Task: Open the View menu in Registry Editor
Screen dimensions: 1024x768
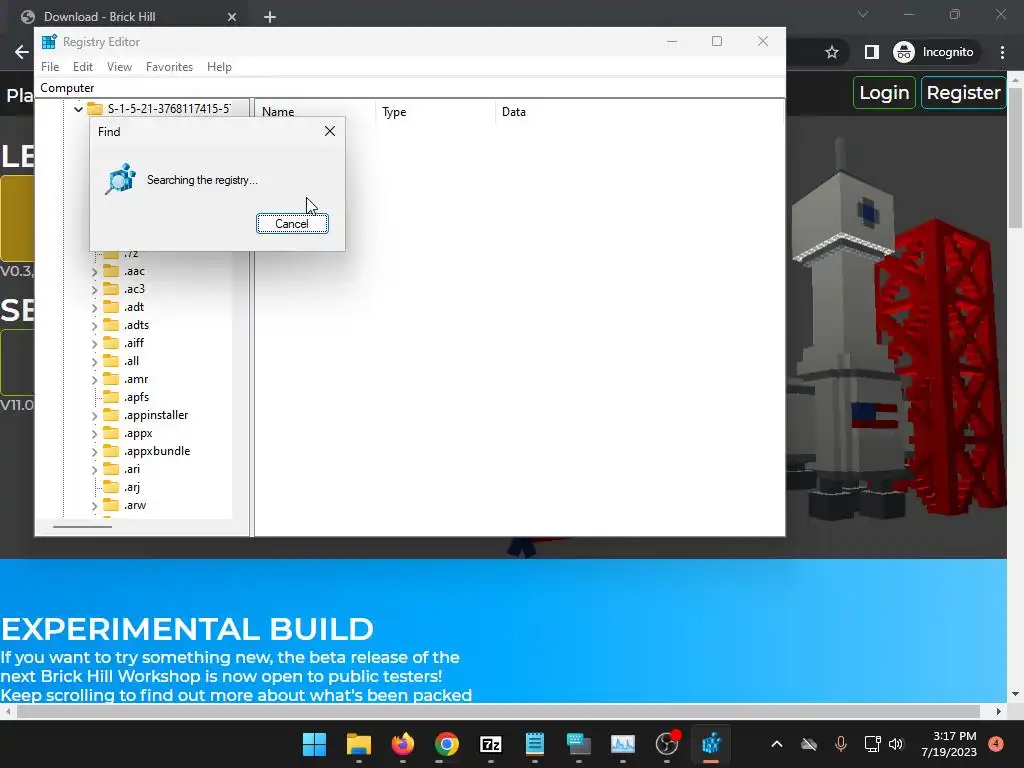Action: 120,67
